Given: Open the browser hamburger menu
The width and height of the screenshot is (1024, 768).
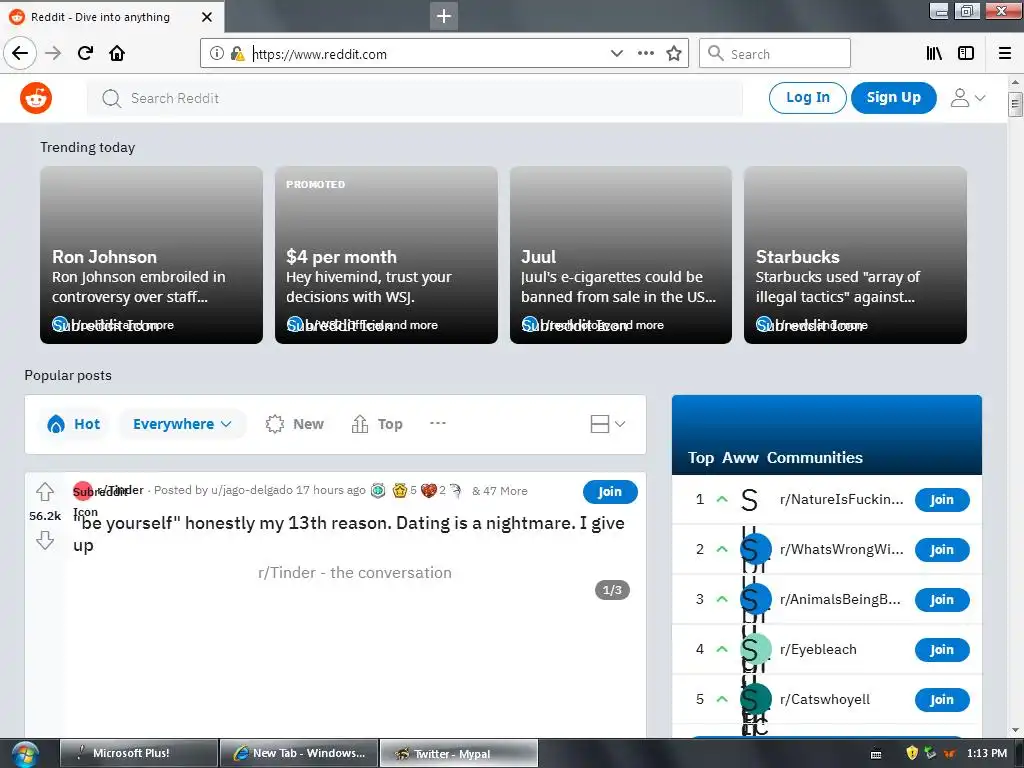Looking at the screenshot, I should [1005, 53].
